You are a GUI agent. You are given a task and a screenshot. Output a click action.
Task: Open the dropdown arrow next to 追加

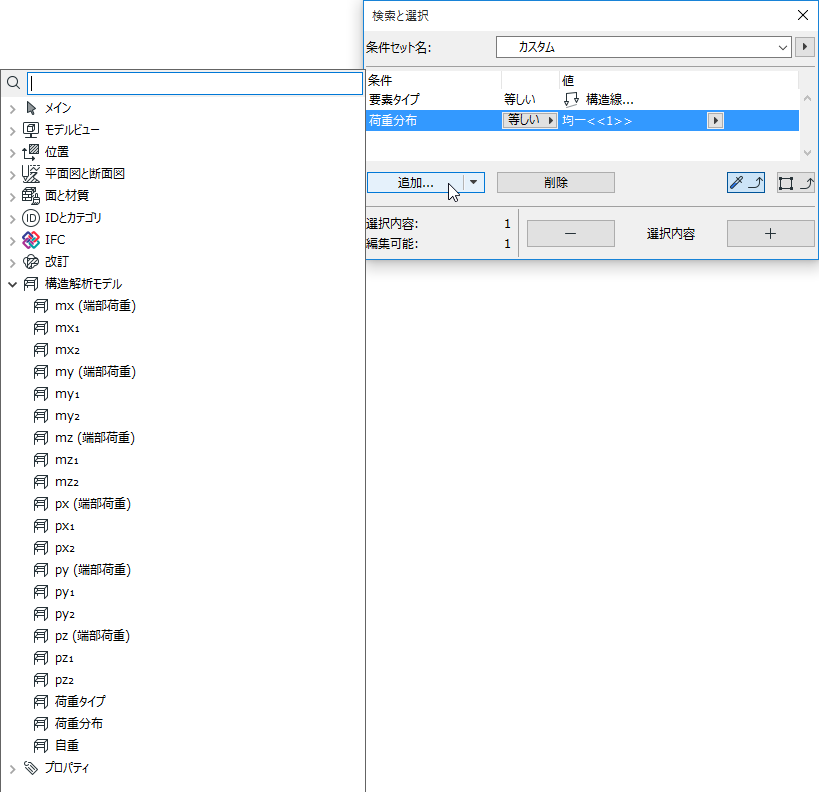tap(474, 183)
